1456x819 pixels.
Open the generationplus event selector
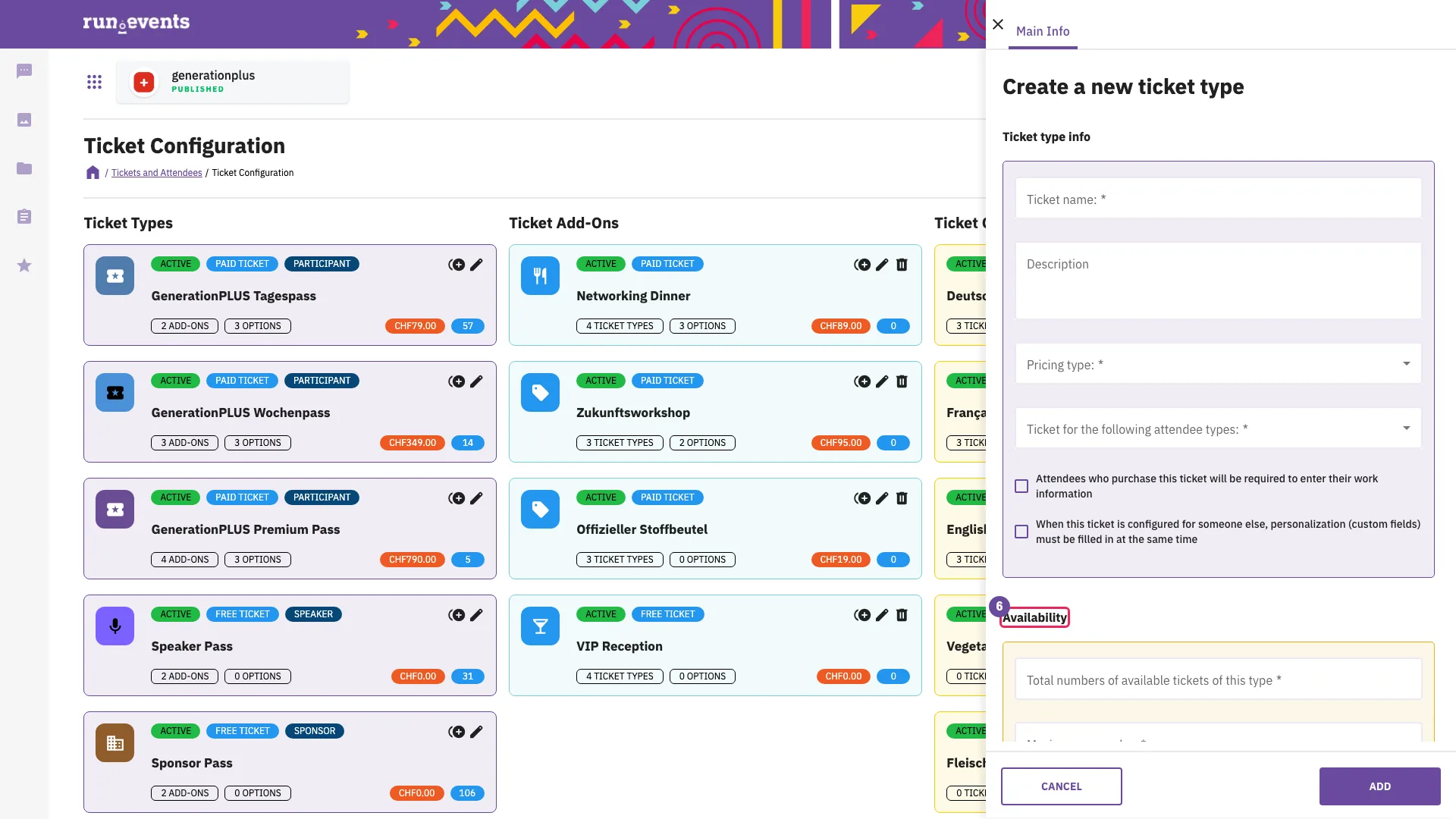(x=233, y=82)
